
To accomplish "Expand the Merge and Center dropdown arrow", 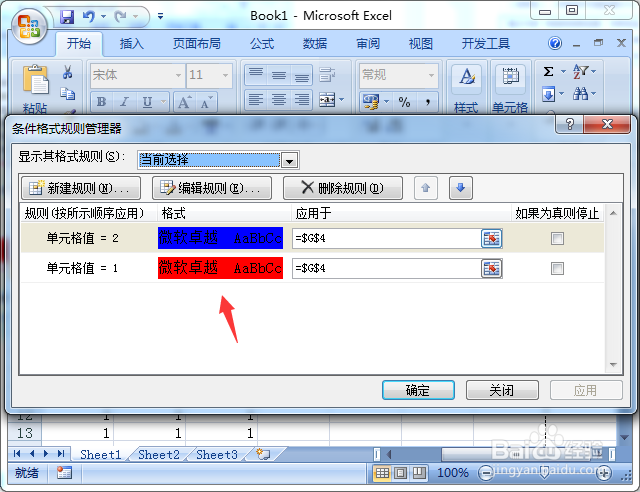I will tap(342, 100).
